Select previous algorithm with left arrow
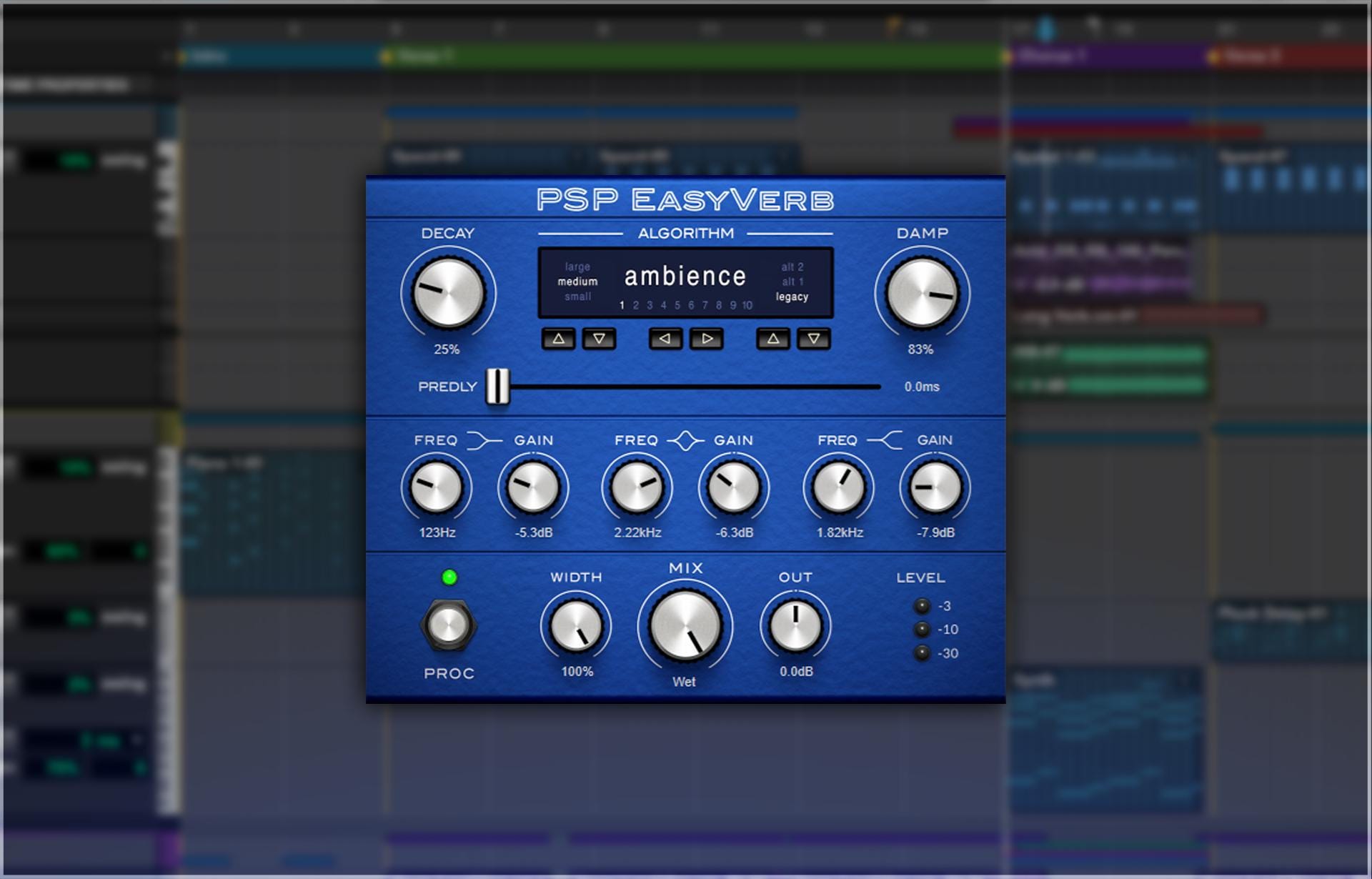 665,339
